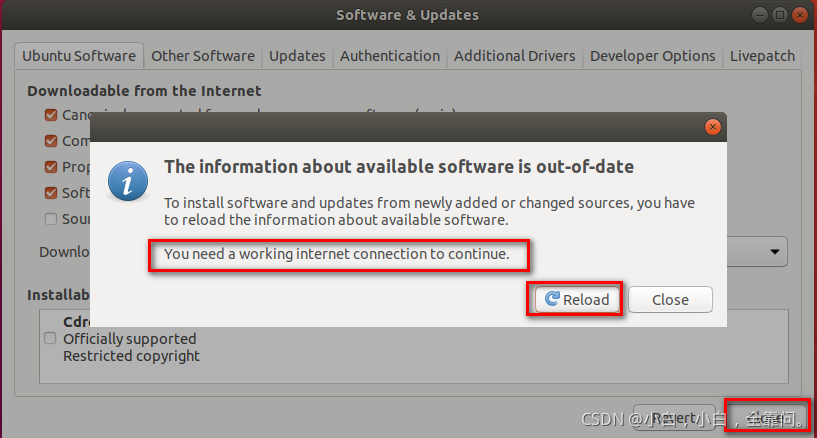Open the Updates tab
Viewport: 817px width, 438px height.
(297, 56)
